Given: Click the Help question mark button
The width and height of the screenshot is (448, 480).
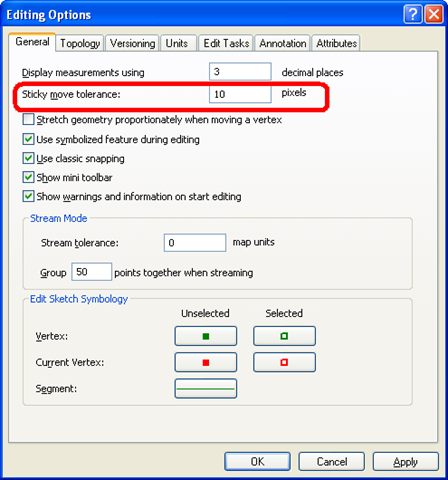Looking at the screenshot, I should (x=413, y=14).
